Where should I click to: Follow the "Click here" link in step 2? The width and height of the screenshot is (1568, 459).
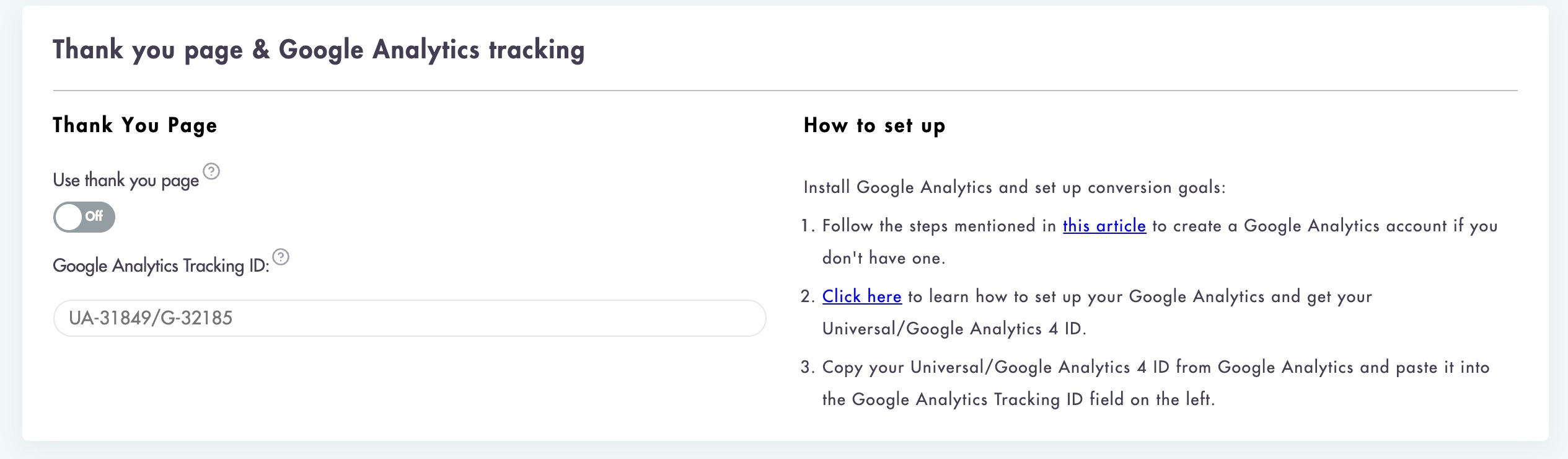point(861,296)
